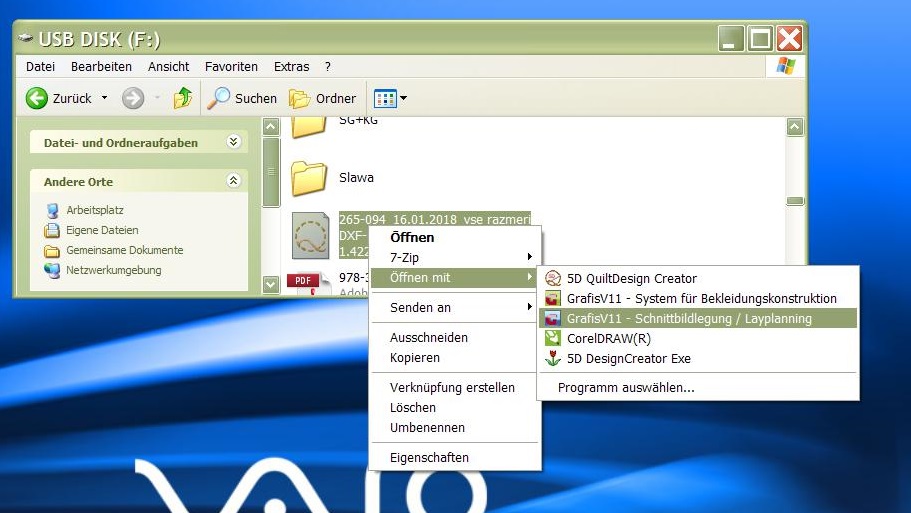Image resolution: width=911 pixels, height=513 pixels.
Task: Select the Slawa folder icon
Action: pyautogui.click(x=309, y=178)
